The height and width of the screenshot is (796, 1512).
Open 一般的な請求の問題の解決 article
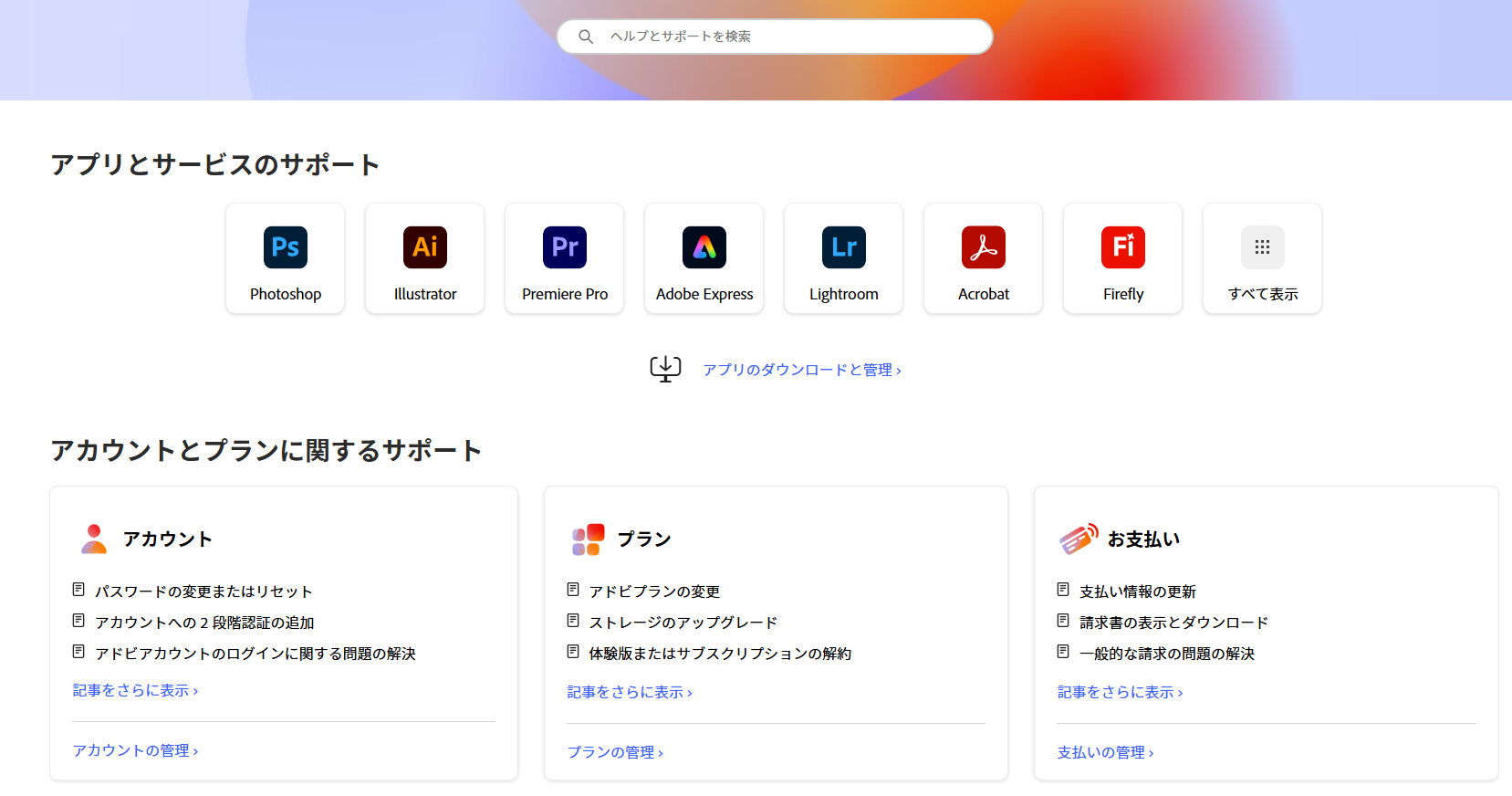(1167, 654)
